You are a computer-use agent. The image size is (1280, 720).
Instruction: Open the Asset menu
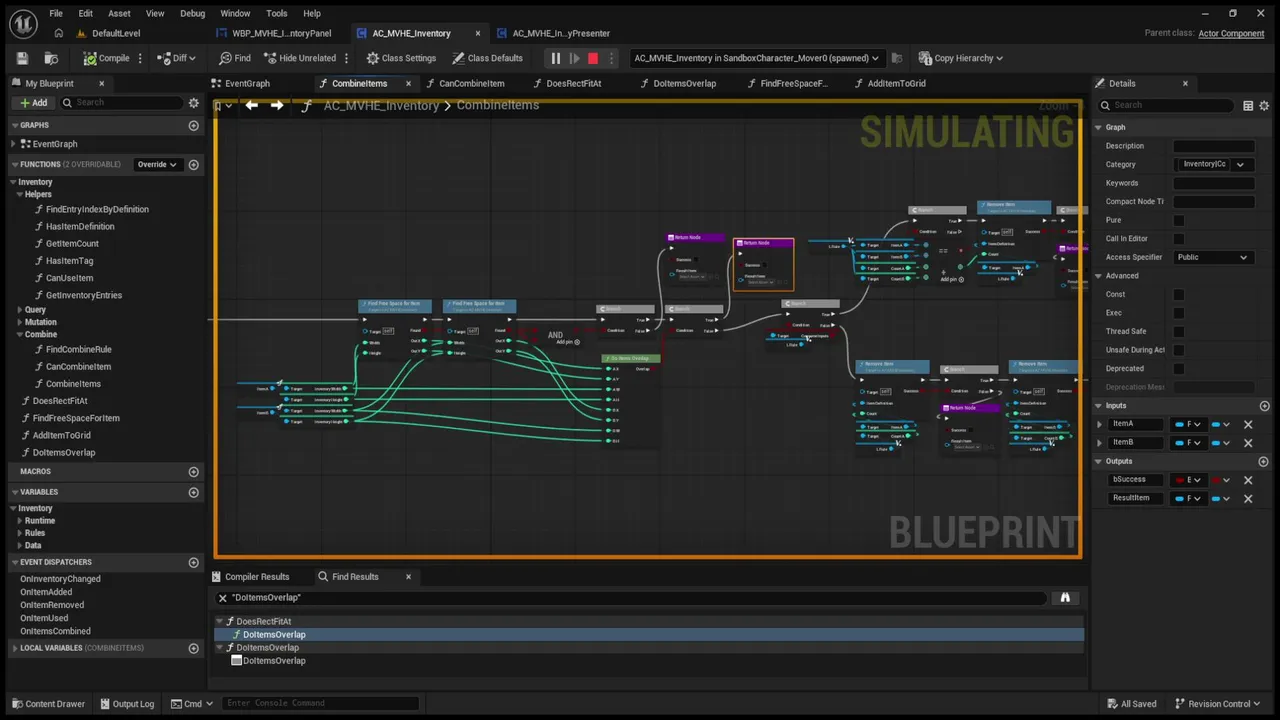coord(119,13)
